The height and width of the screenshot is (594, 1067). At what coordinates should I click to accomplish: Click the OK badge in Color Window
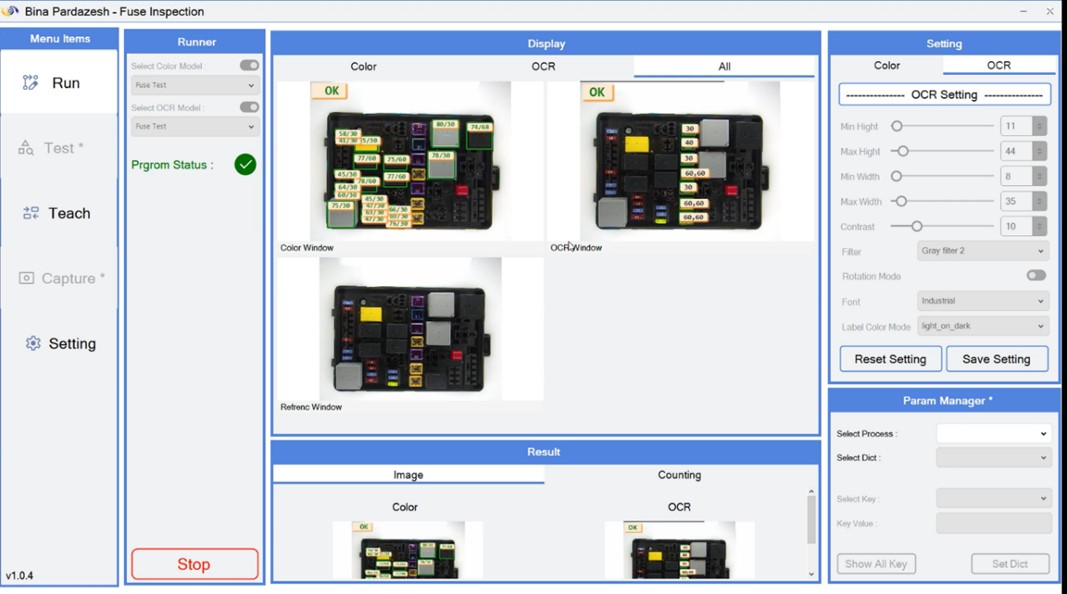[x=329, y=91]
